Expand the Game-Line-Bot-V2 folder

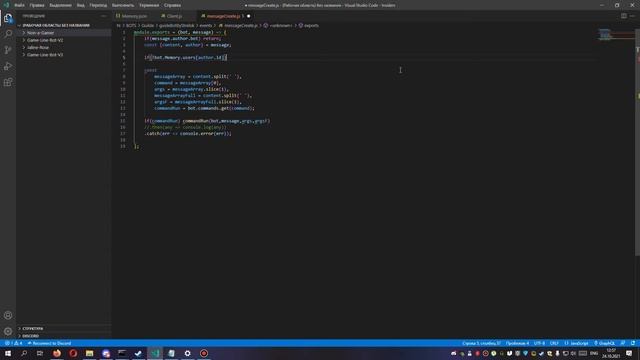coord(63,40)
